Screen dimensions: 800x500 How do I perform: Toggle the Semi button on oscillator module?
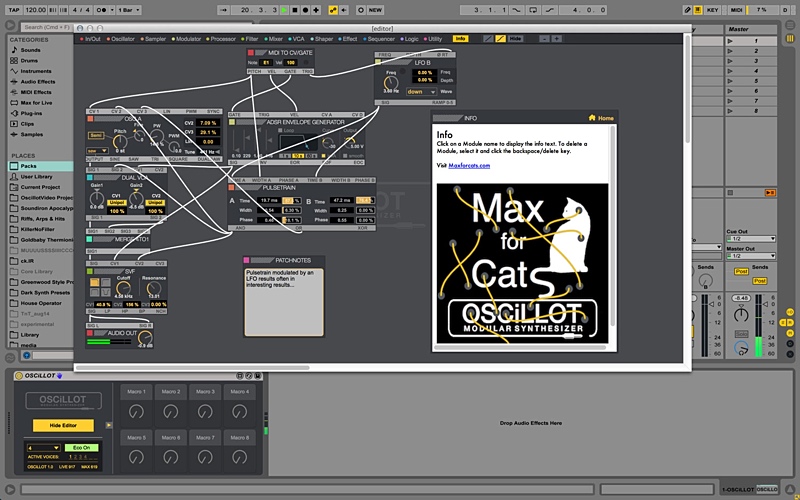pyautogui.click(x=96, y=134)
